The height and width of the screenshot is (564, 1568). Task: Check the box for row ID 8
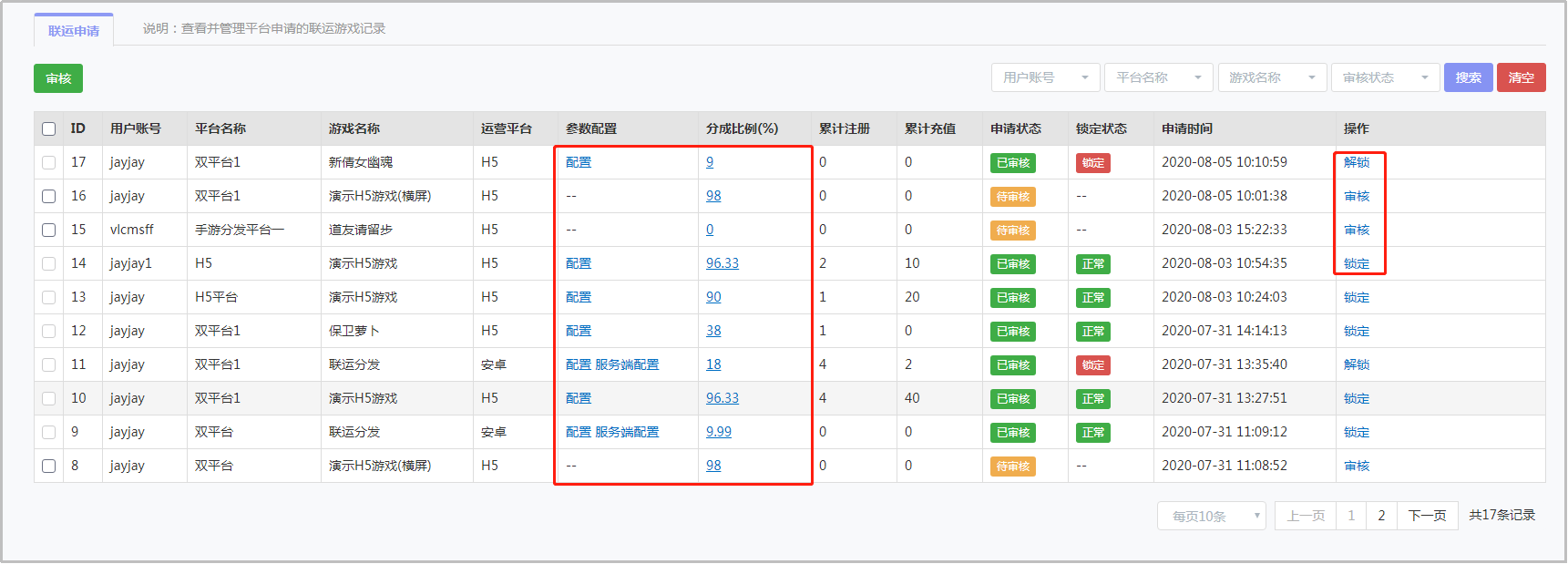49,467
